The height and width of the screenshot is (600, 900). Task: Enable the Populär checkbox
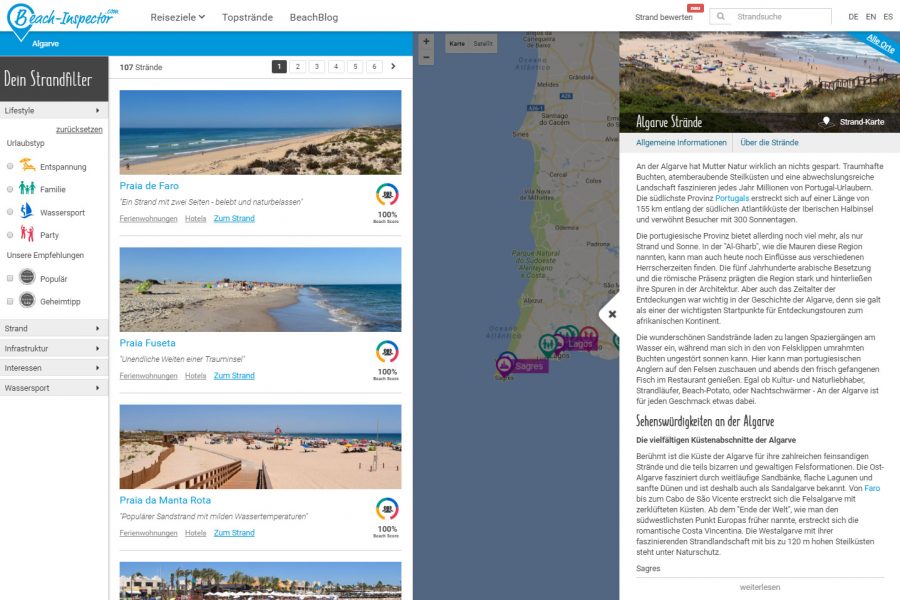pos(10,278)
